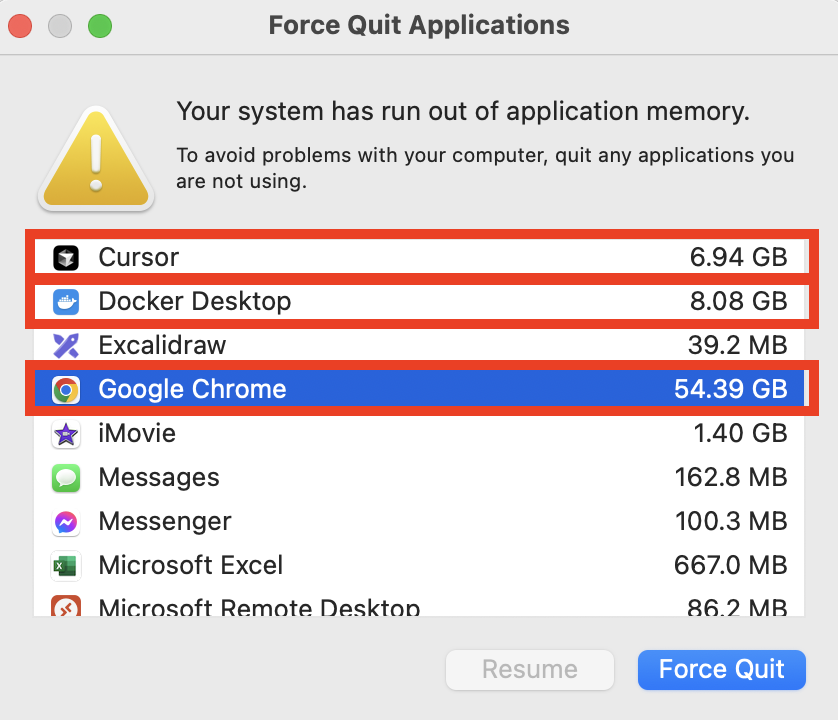Click the Force Quit button

[721, 670]
